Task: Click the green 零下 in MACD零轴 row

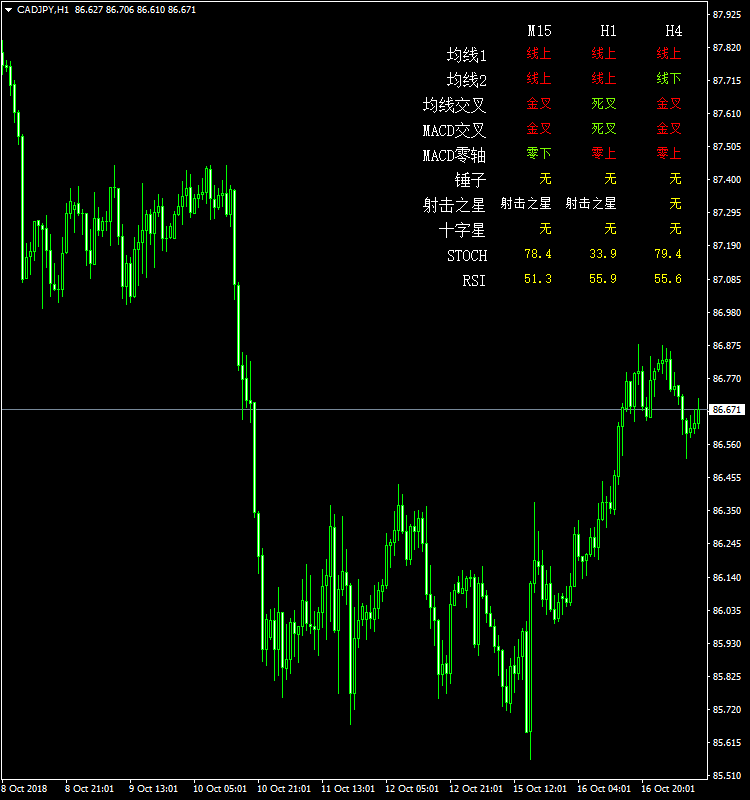Action: 539,153
